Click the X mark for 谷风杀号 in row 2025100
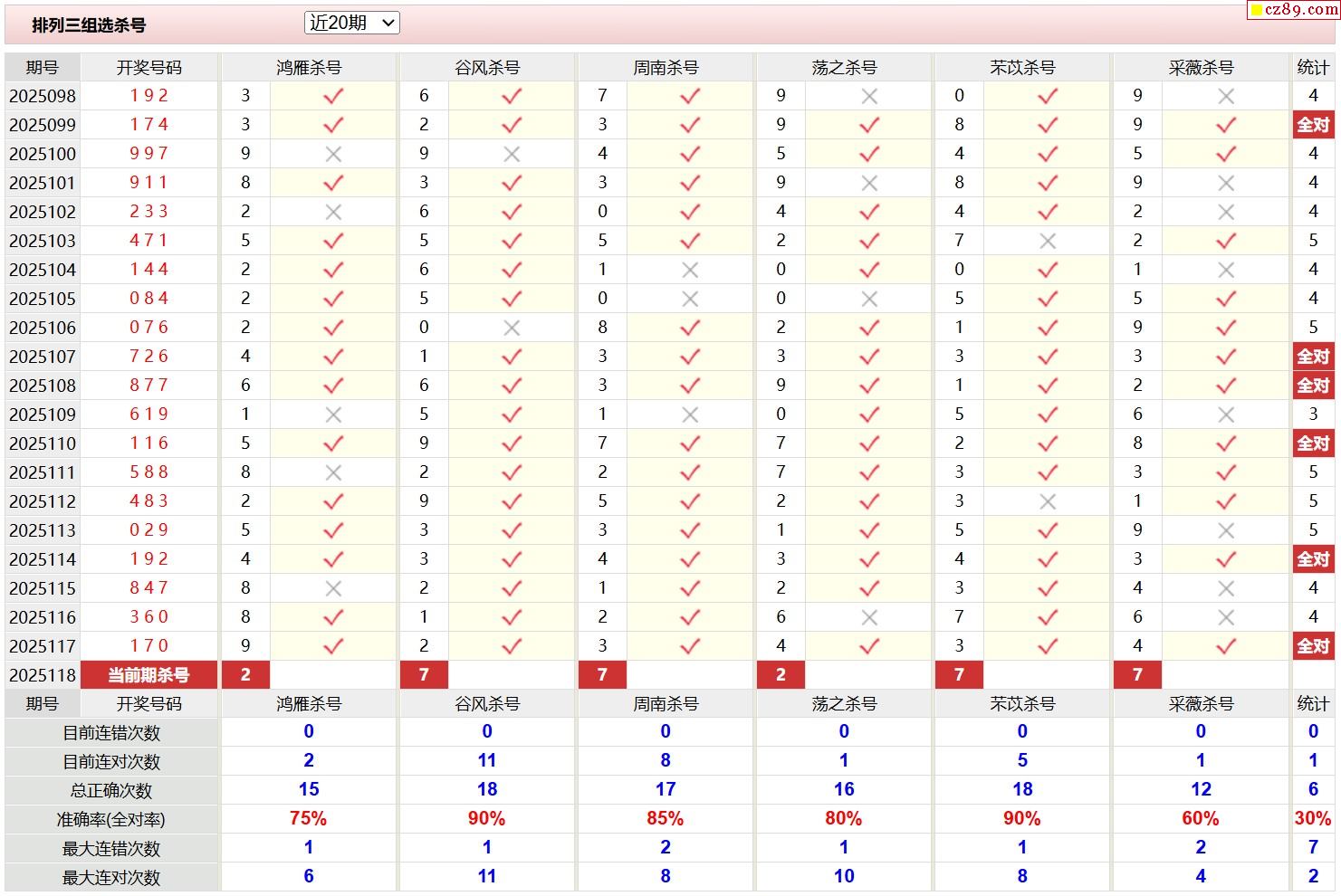Screen dimensions: 1341x896 pos(512,154)
